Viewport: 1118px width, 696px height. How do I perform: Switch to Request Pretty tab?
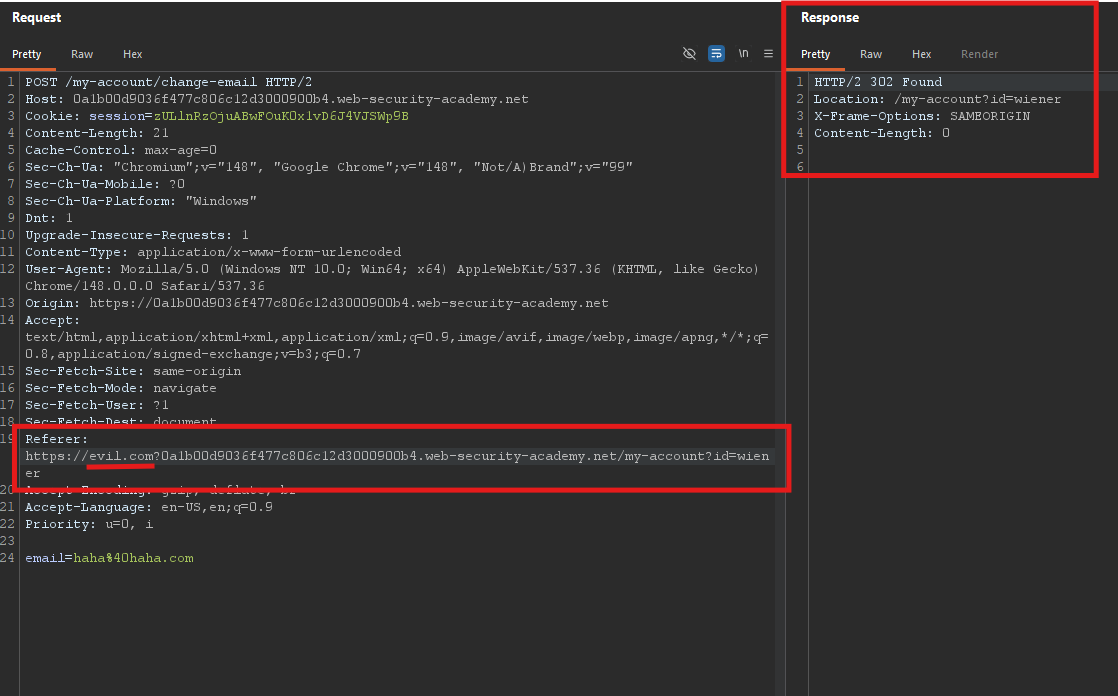(26, 54)
